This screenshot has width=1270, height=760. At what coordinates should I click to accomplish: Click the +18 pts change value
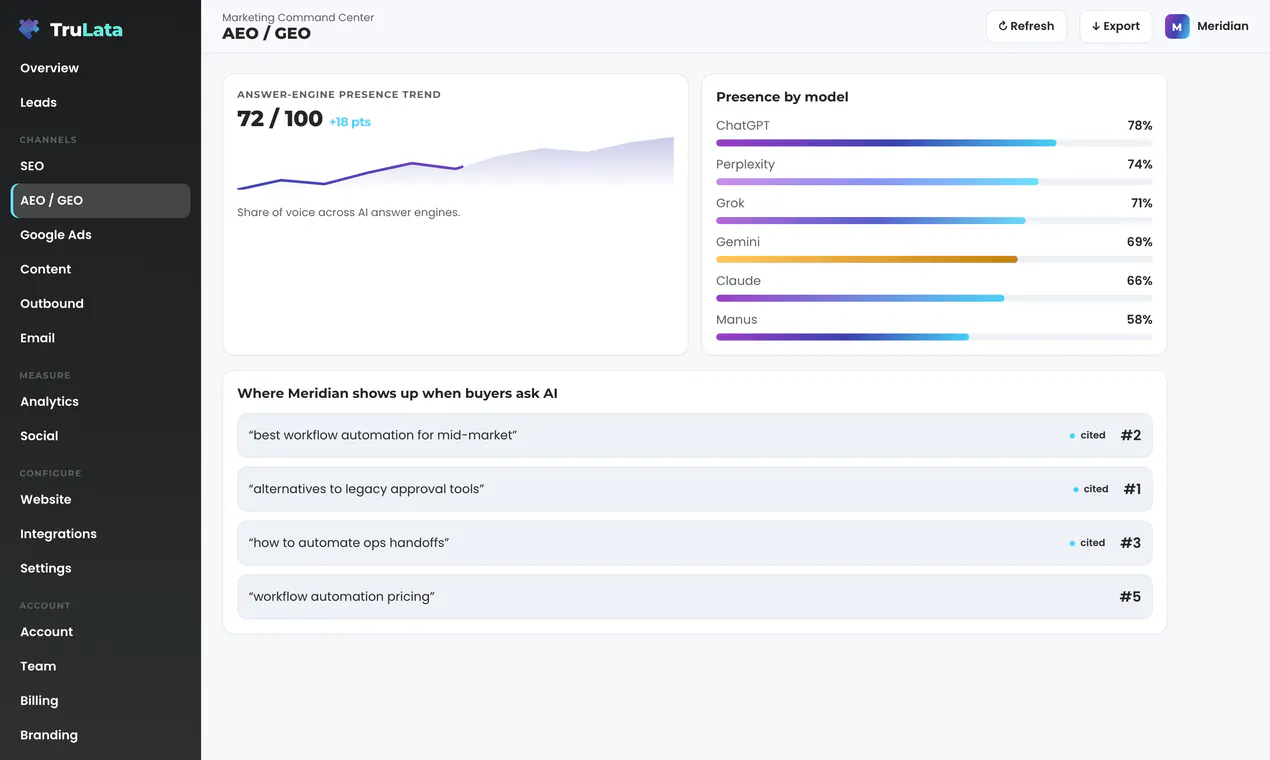click(x=350, y=122)
